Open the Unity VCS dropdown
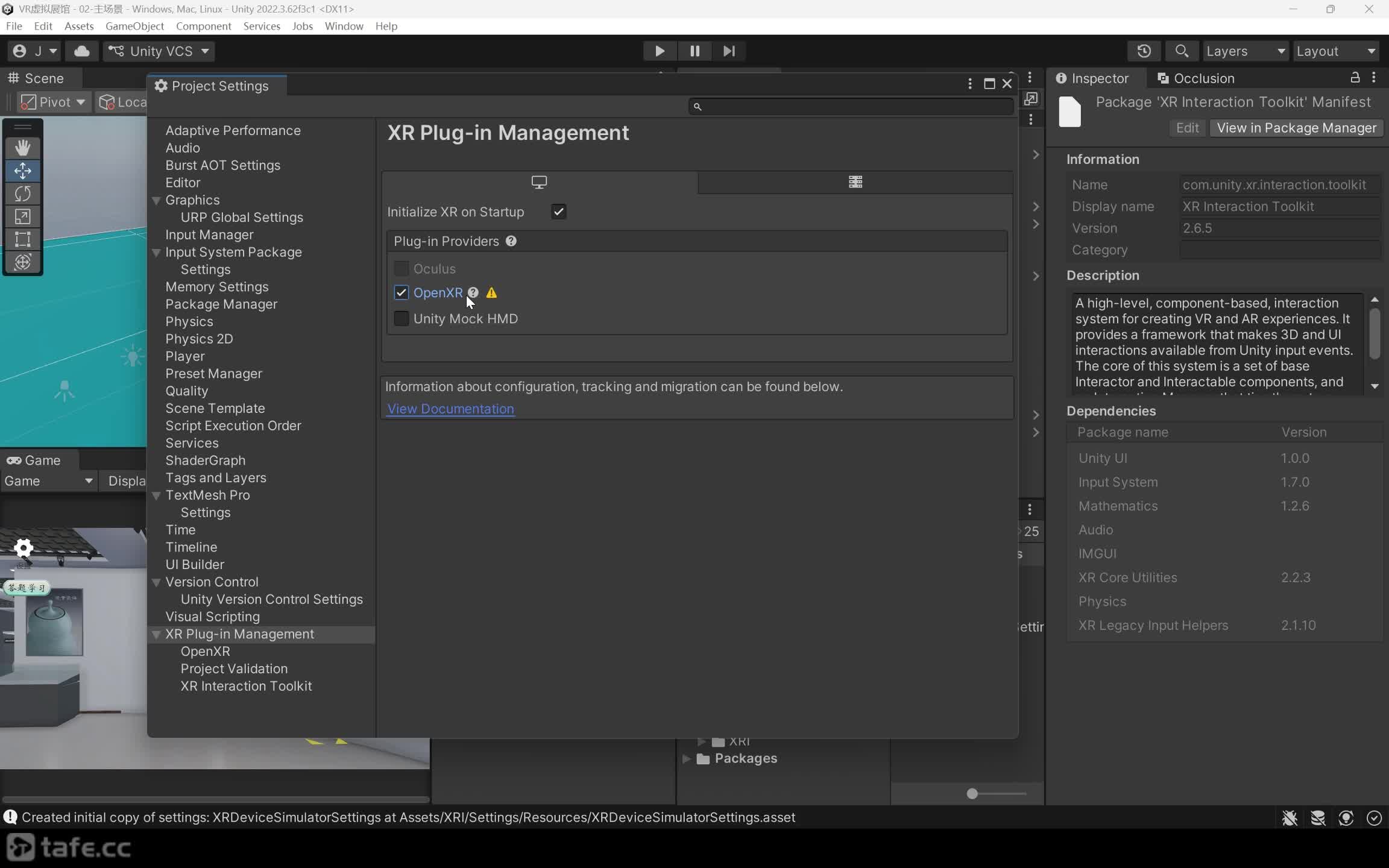 tap(159, 51)
